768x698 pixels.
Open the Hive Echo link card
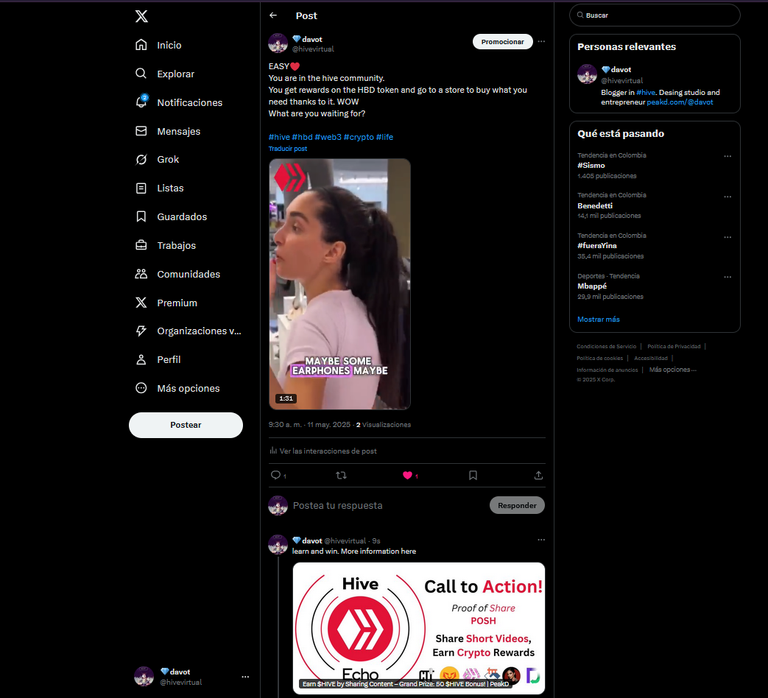(419, 628)
